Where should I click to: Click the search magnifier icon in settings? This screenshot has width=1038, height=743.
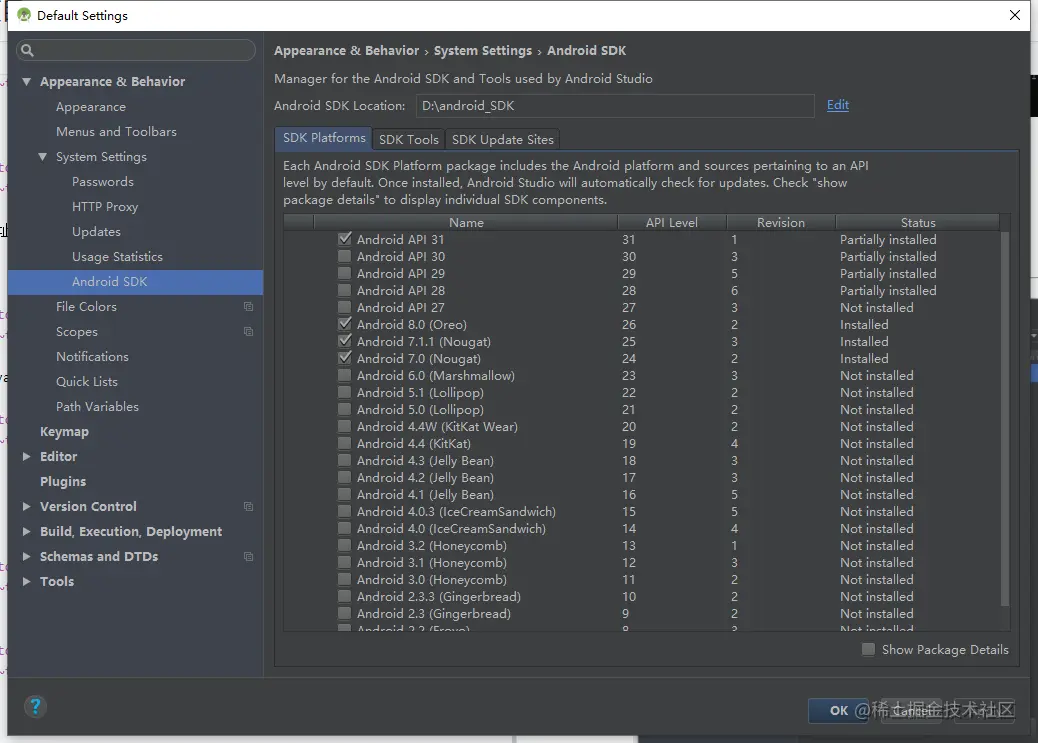point(27,50)
